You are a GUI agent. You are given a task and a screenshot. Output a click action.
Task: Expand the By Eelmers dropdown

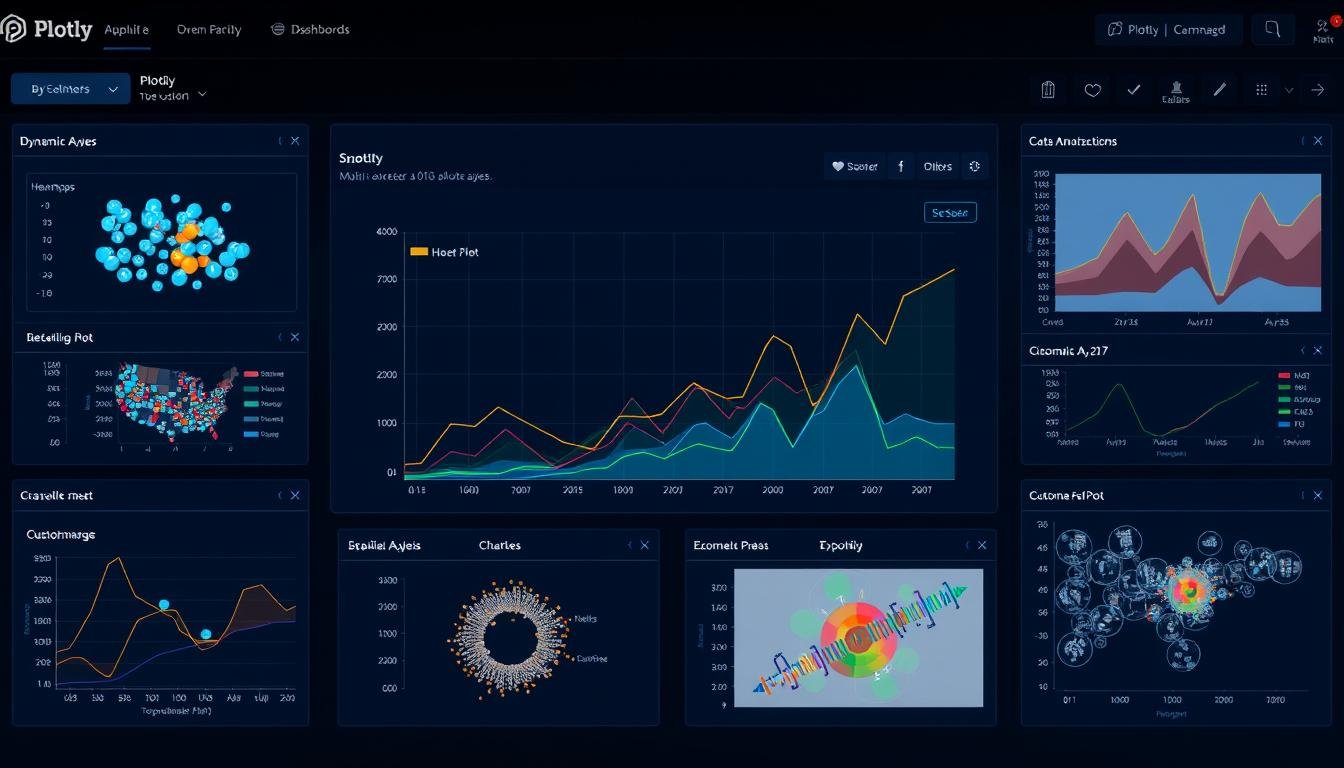(x=70, y=89)
